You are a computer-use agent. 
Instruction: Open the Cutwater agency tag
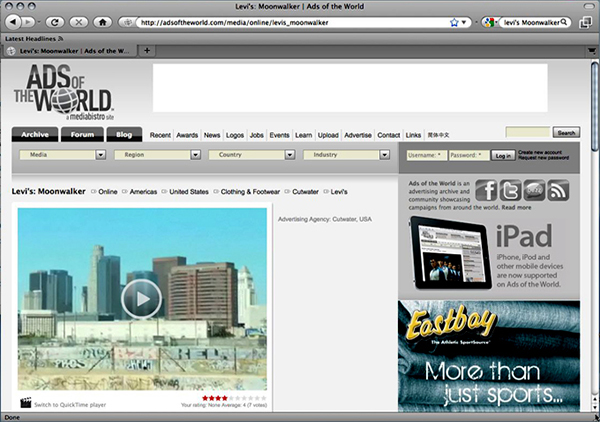pyautogui.click(x=305, y=192)
